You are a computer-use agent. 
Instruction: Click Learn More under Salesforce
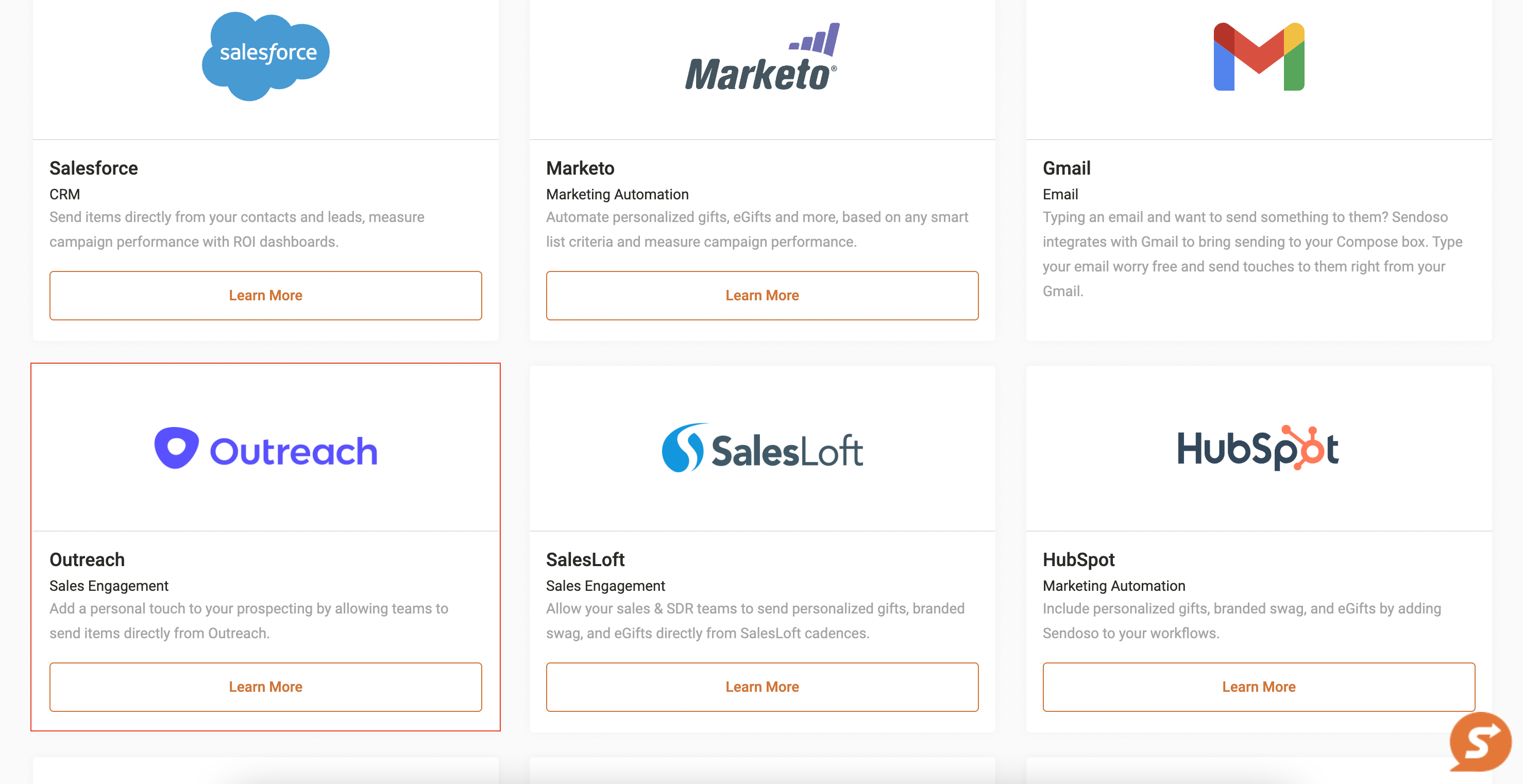coord(265,296)
